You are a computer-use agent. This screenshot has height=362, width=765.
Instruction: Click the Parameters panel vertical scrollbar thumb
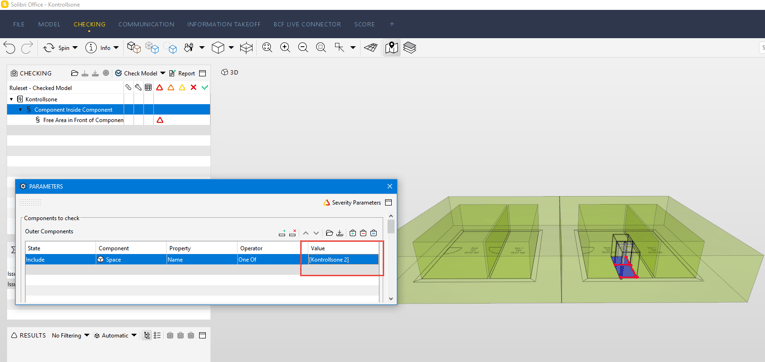click(x=391, y=226)
